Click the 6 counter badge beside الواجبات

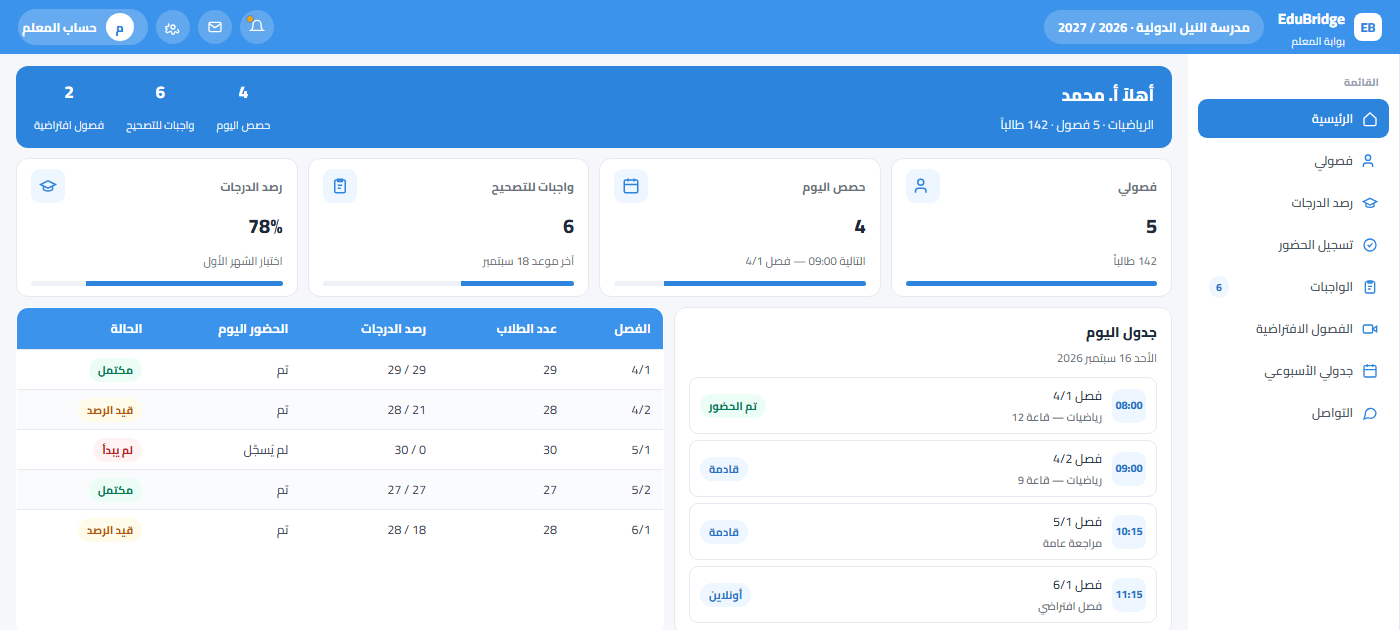1218,287
